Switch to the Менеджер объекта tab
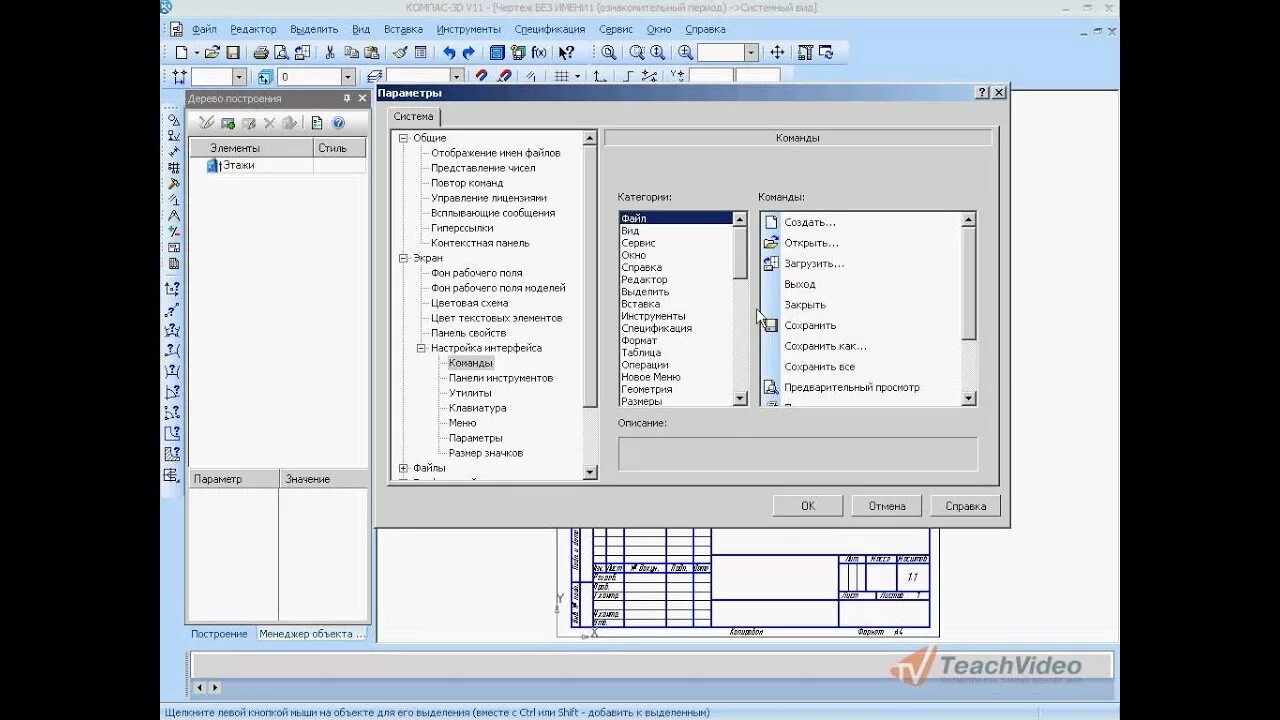Image resolution: width=1280 pixels, height=720 pixels. [x=312, y=634]
